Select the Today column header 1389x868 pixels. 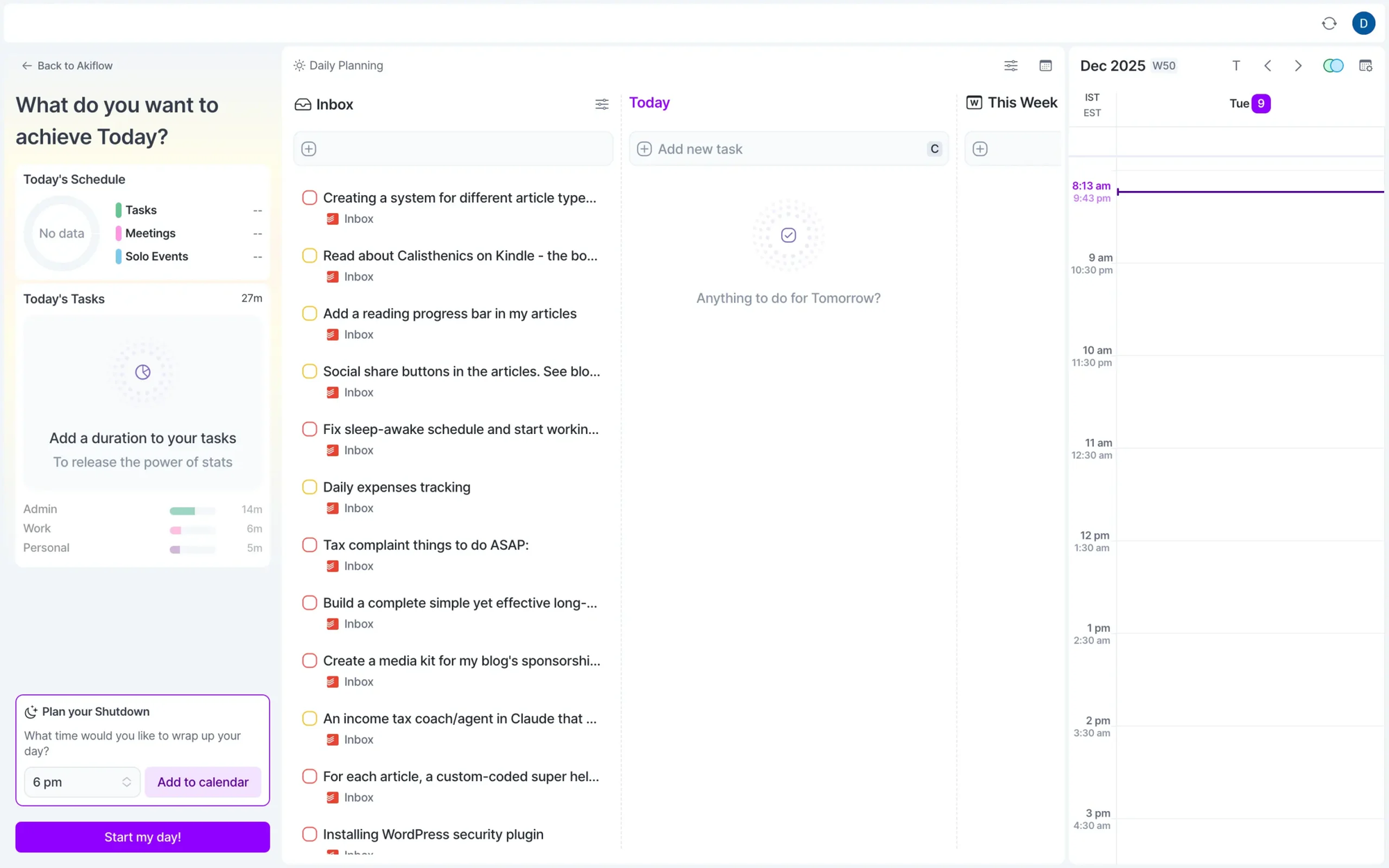649,102
